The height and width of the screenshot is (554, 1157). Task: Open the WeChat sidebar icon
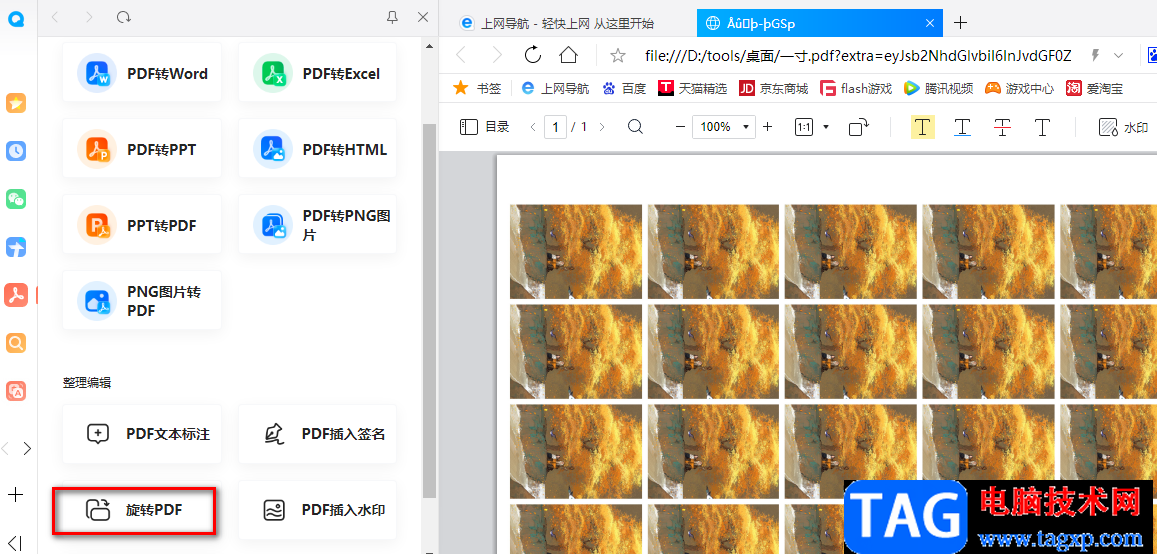[x=16, y=199]
